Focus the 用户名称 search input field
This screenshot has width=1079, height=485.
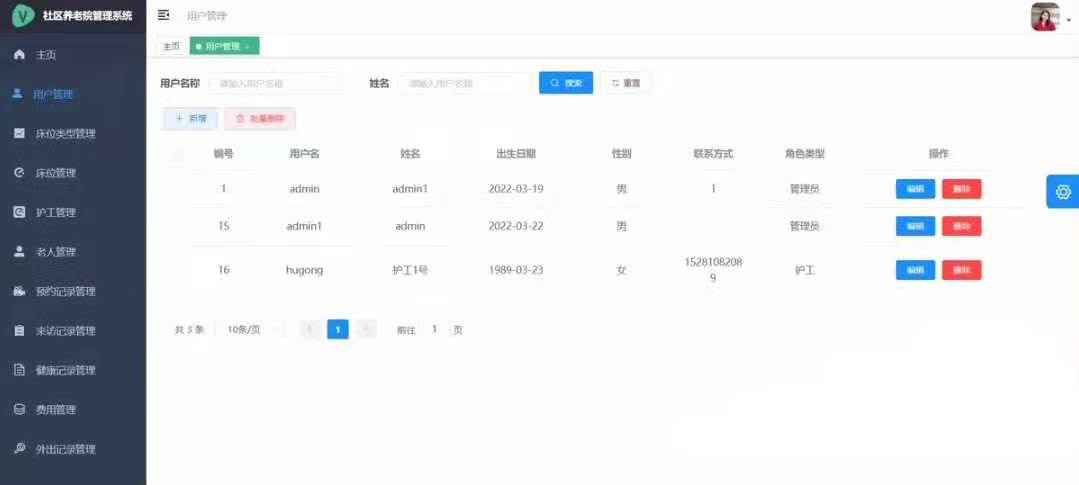(274, 83)
